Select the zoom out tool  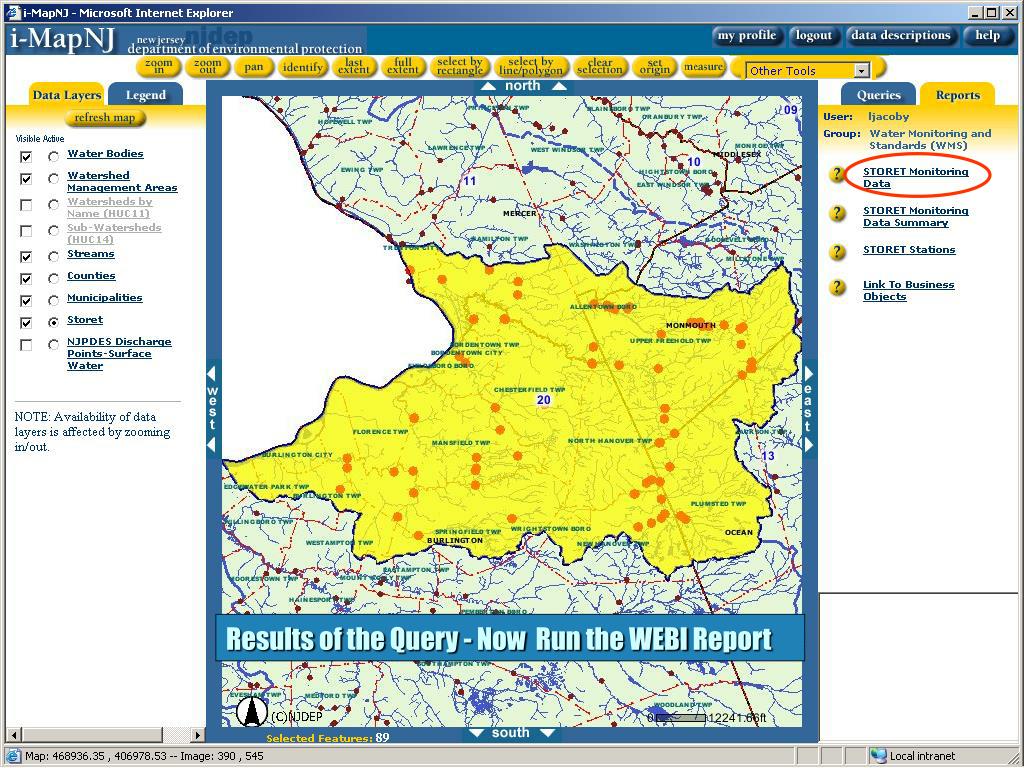(208, 67)
